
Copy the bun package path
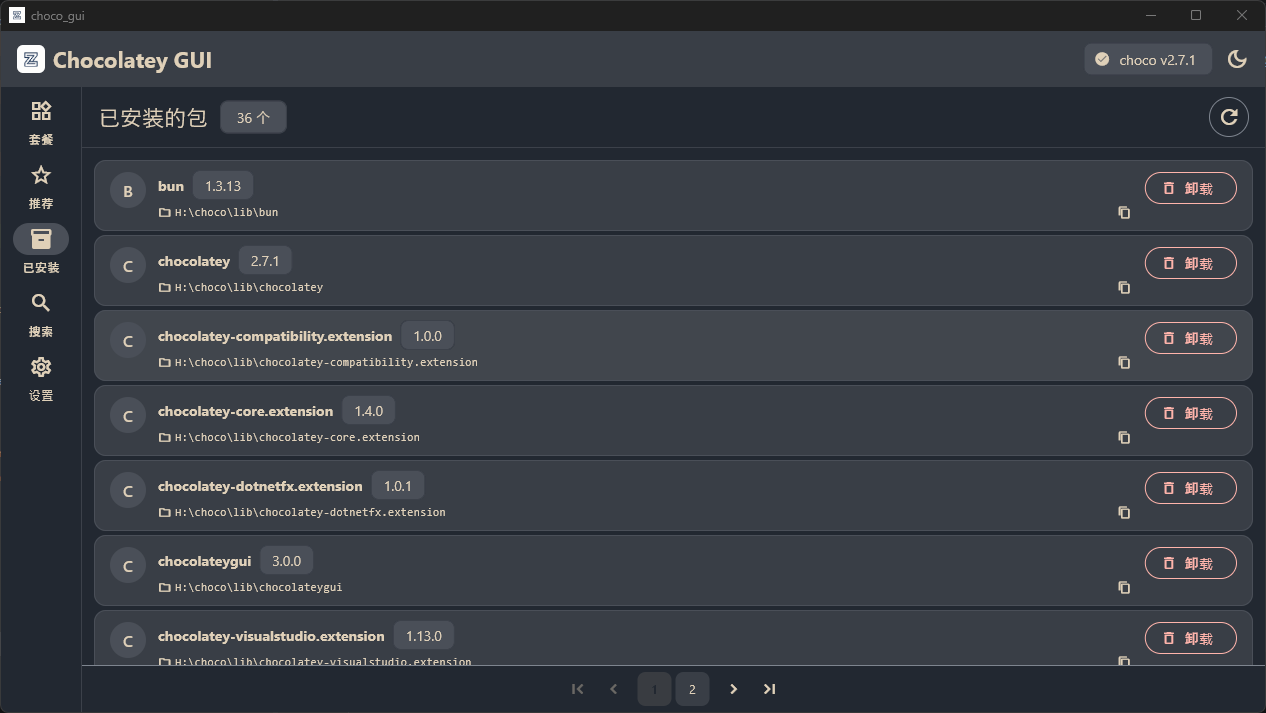[x=1124, y=212]
